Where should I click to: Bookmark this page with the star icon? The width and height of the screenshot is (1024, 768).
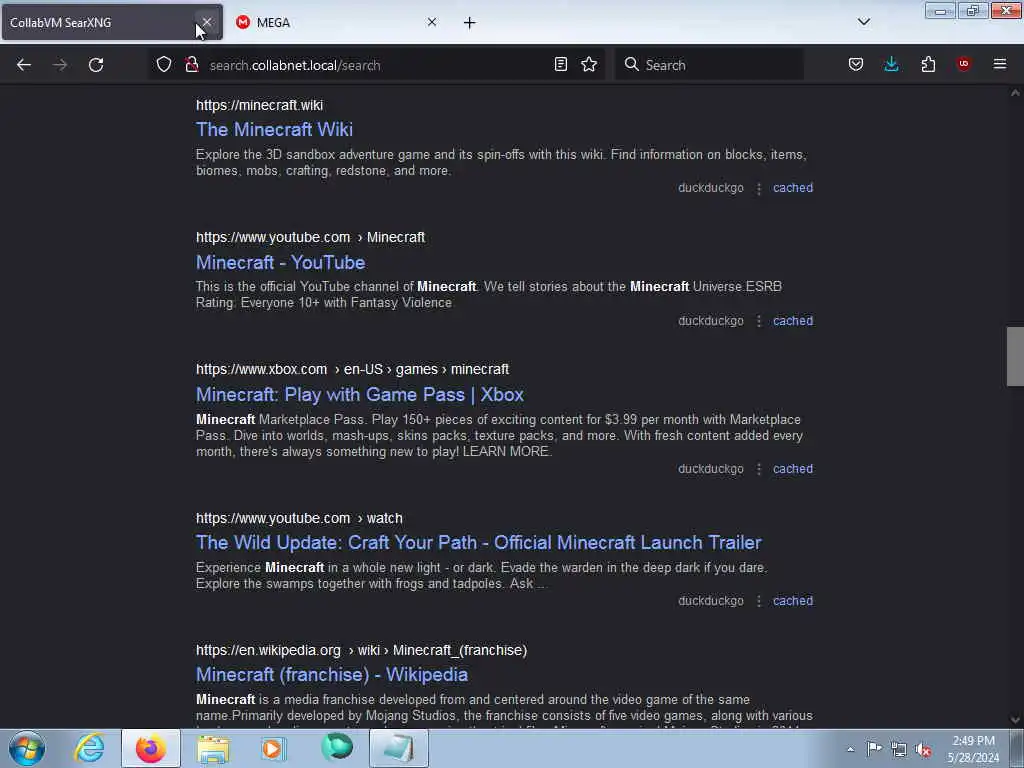(x=589, y=65)
